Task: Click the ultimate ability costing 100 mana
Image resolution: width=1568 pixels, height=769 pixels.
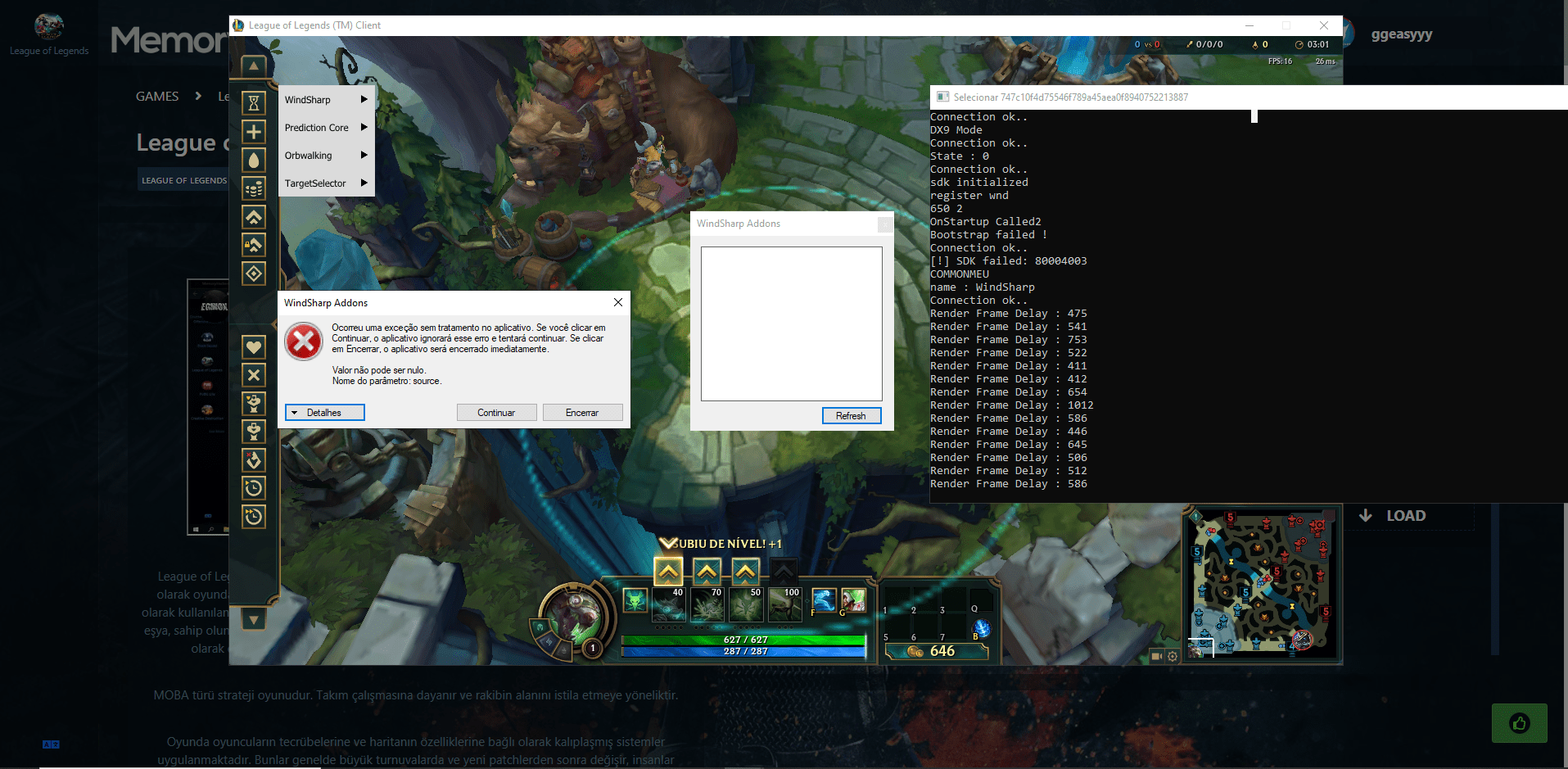Action: pyautogui.click(x=784, y=605)
